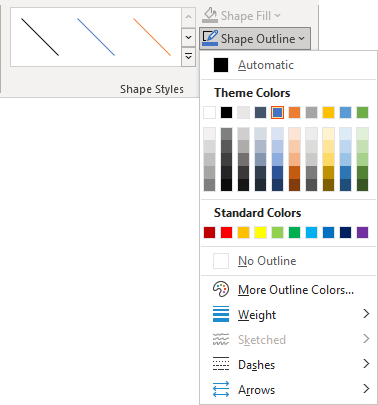Click the empty No Outline box icon
Screen dimensions: 378x405
221,261
